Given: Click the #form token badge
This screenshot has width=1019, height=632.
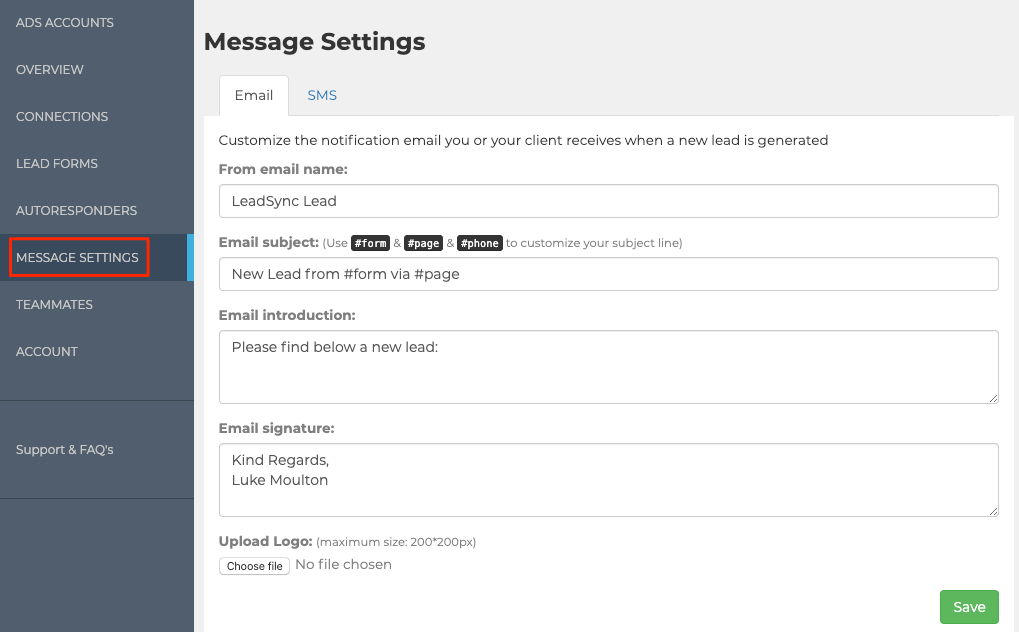Looking at the screenshot, I should coord(370,242).
